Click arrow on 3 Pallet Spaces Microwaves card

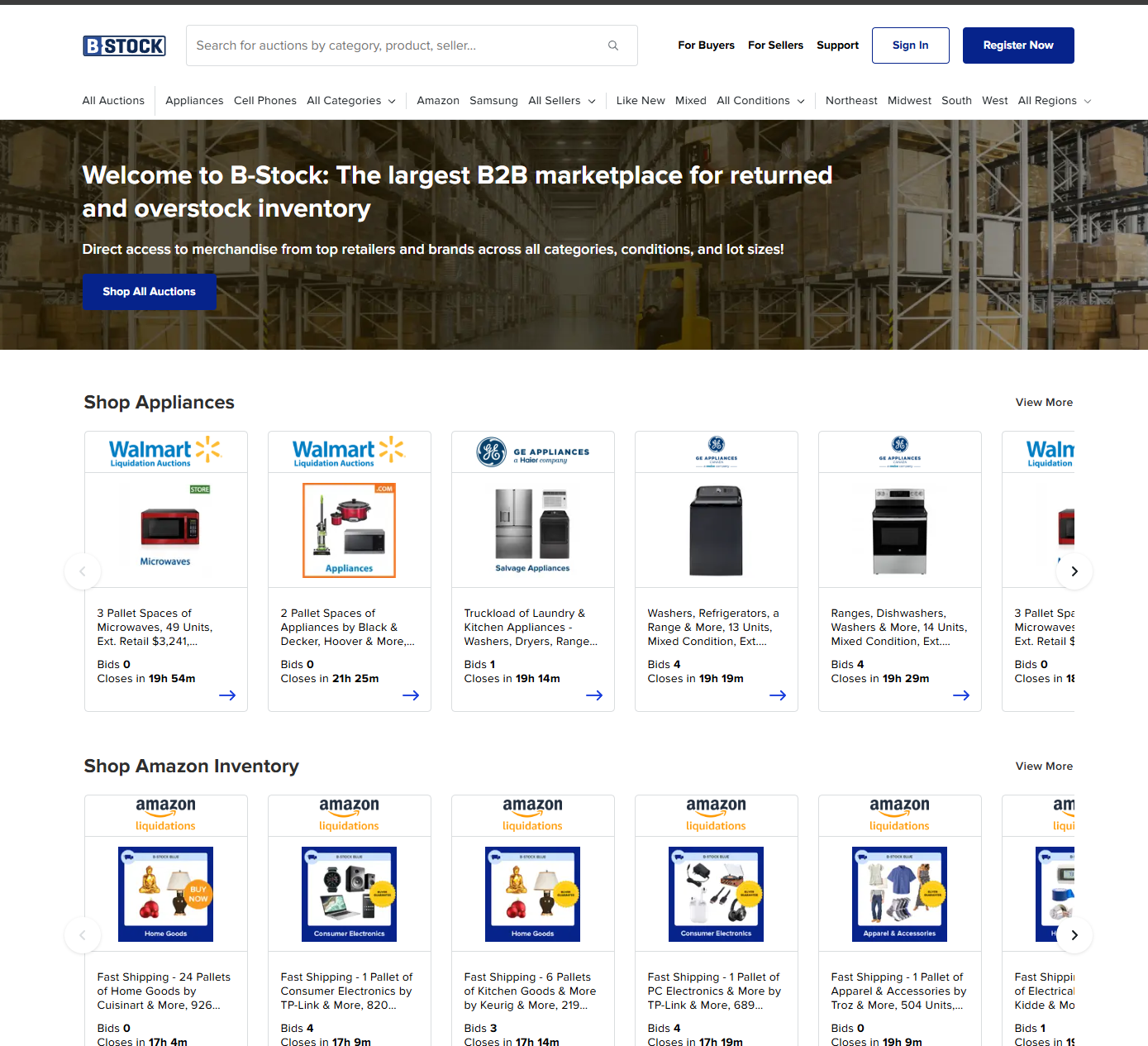(227, 695)
